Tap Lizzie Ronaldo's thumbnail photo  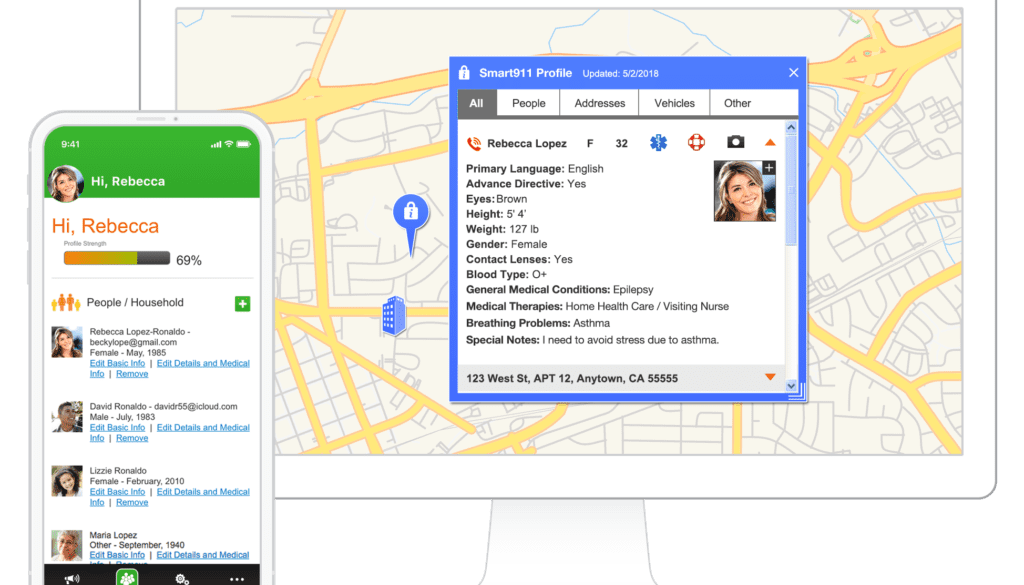coord(67,481)
